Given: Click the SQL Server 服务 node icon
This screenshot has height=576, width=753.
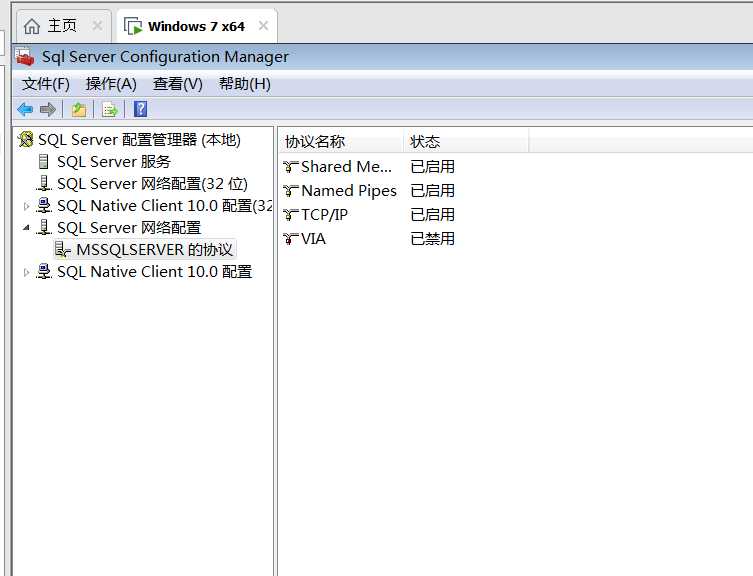Looking at the screenshot, I should tap(44, 162).
